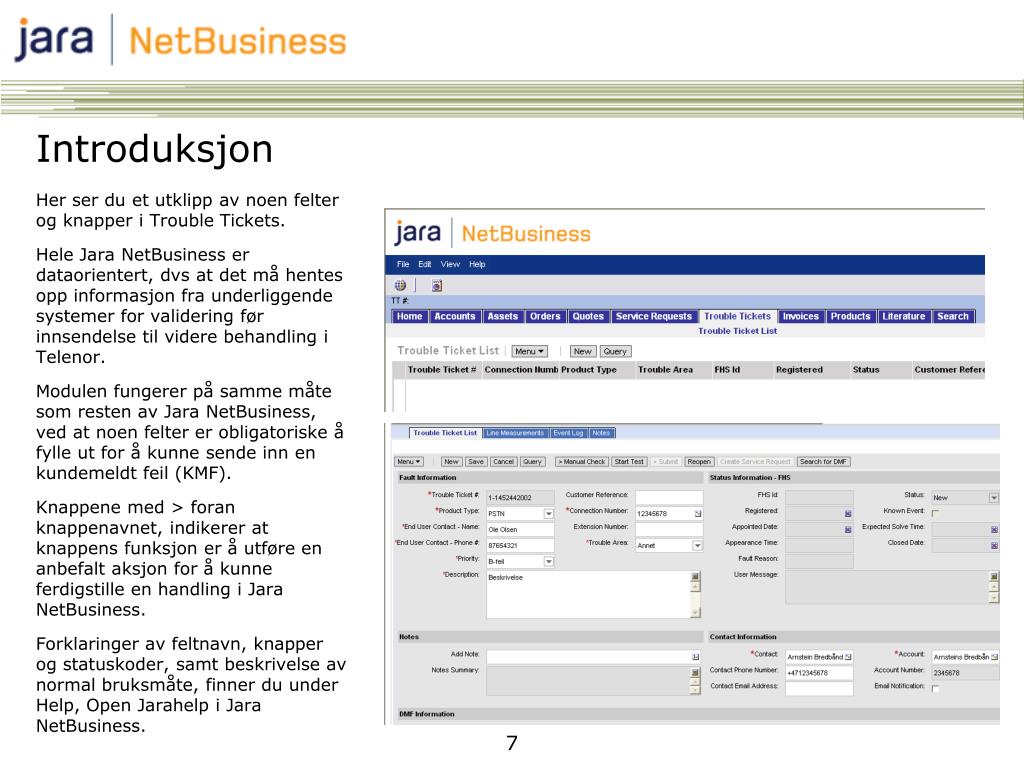Click New in the Trouble Ticket List header

click(583, 351)
